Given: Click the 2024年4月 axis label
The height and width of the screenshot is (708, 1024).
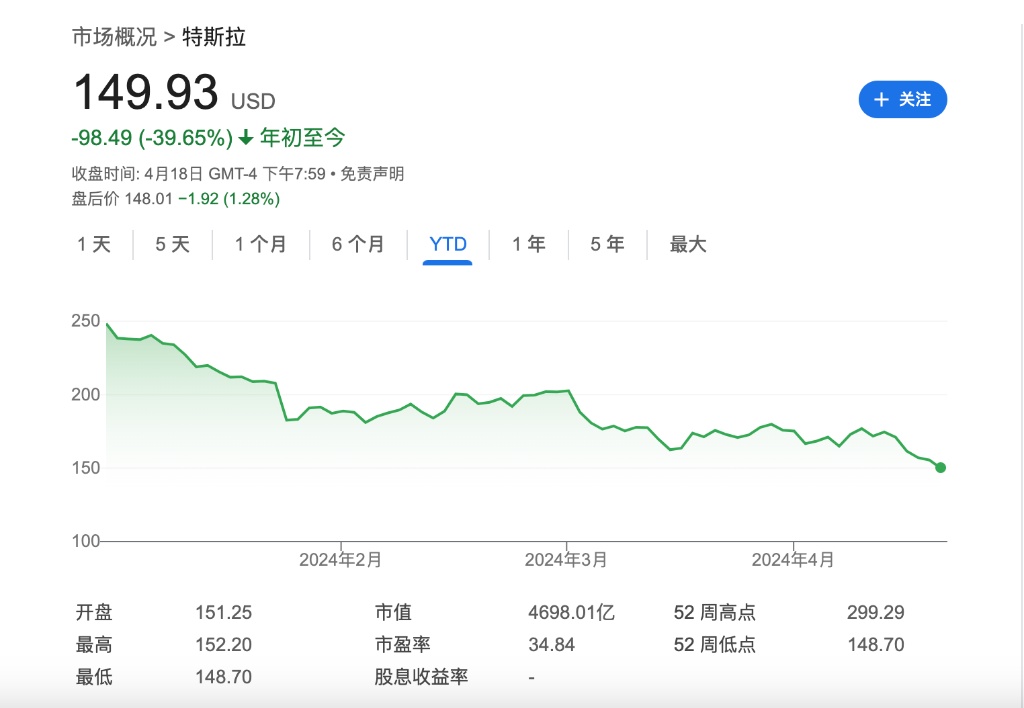Looking at the screenshot, I should [x=792, y=560].
